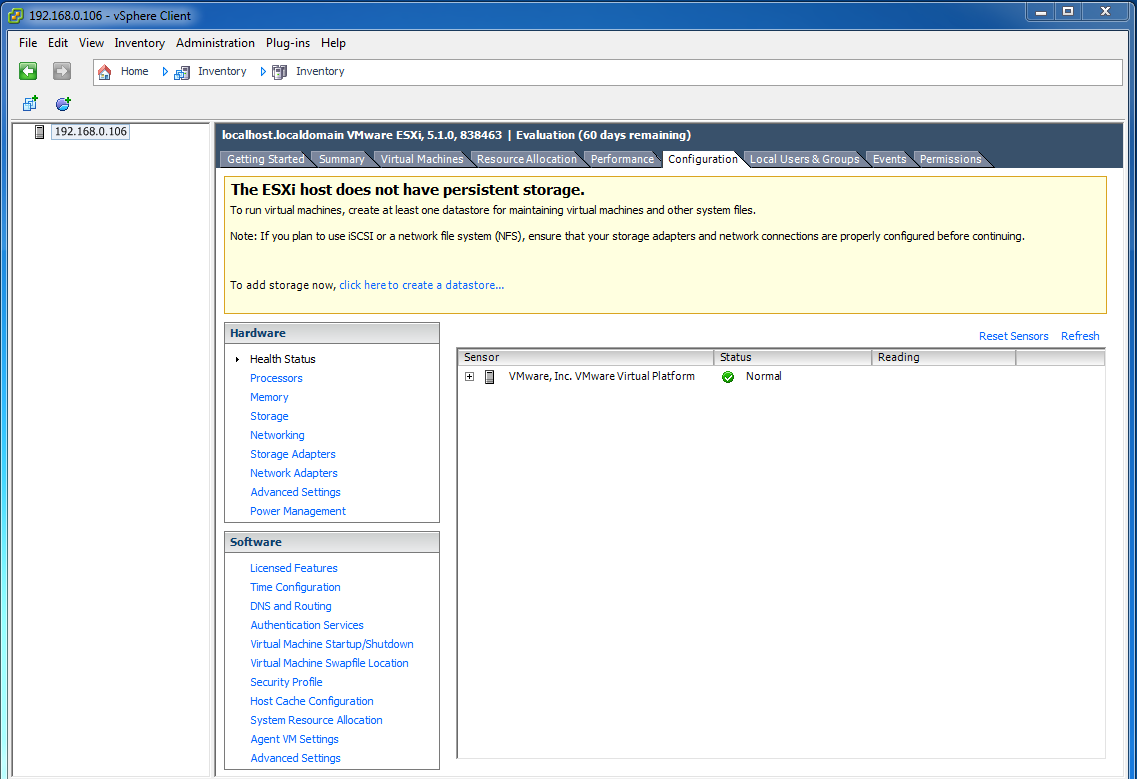Open Licensed Features
Image resolution: width=1137 pixels, height=779 pixels.
point(294,568)
